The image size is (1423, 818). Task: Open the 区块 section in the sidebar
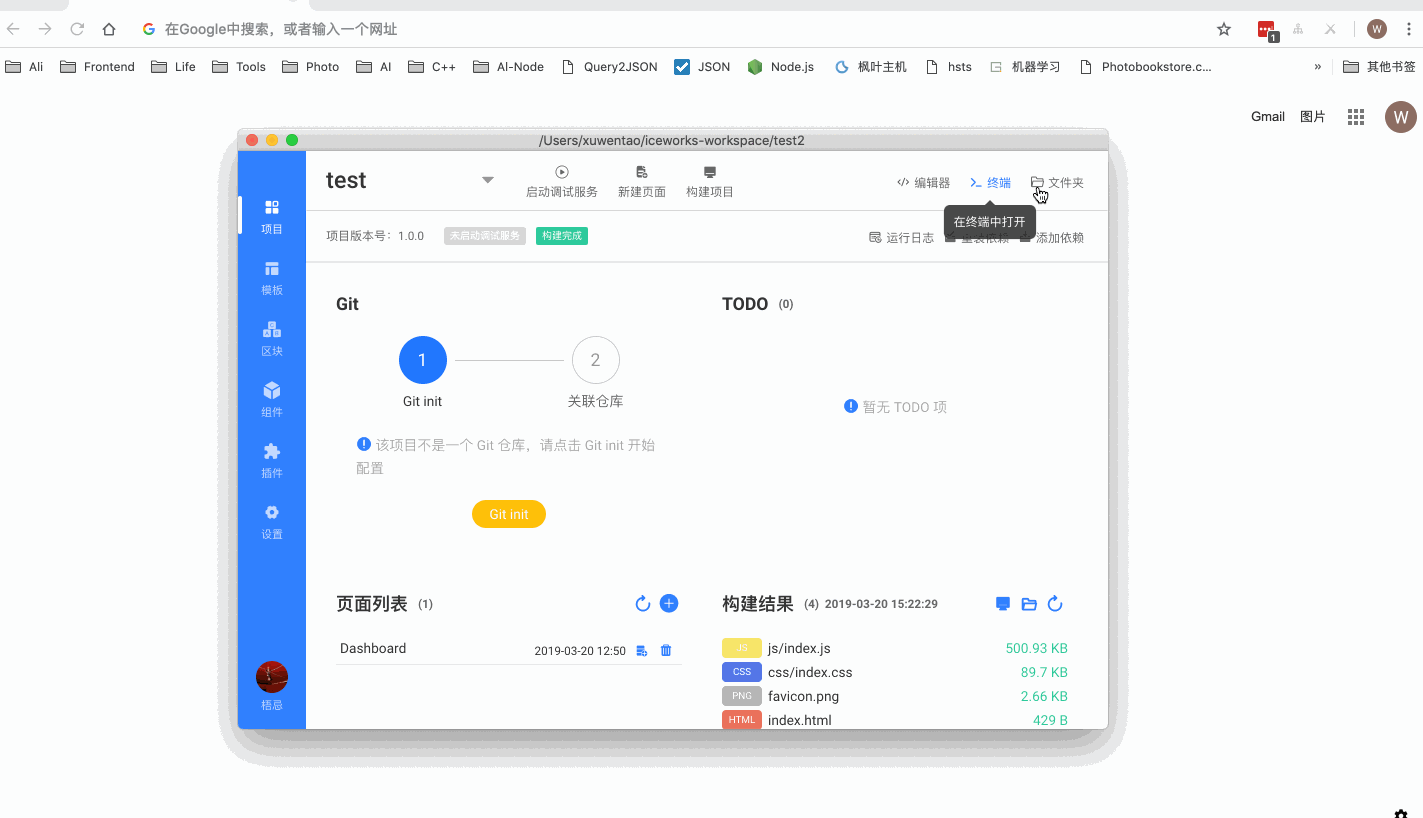click(x=272, y=338)
